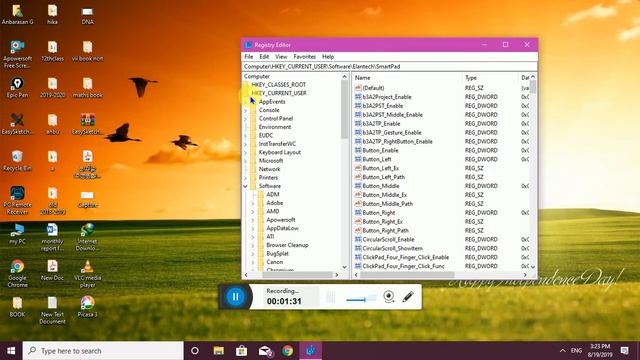
Task: Select the Button_Left_Path value
Action: [x=383, y=177]
